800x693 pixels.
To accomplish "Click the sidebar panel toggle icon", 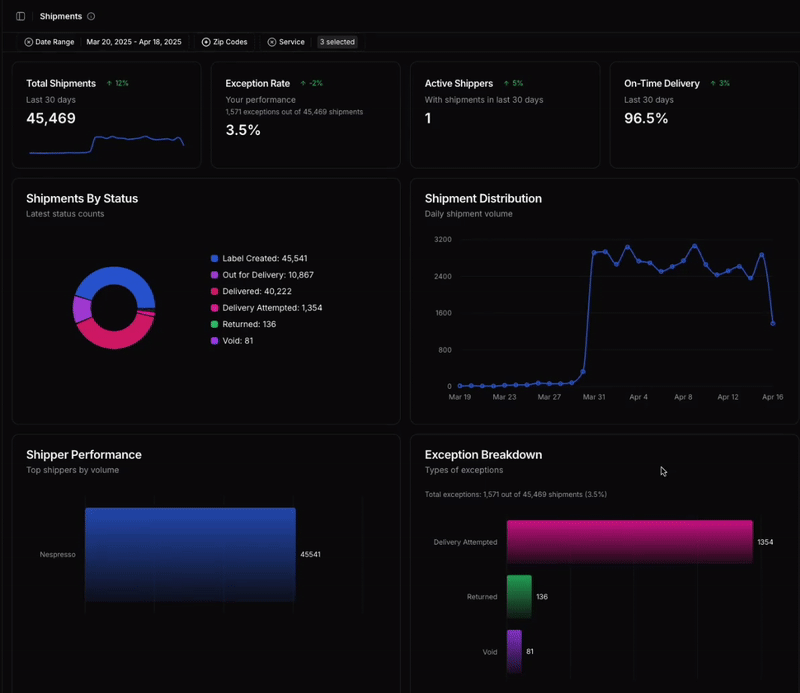I will 19,16.
